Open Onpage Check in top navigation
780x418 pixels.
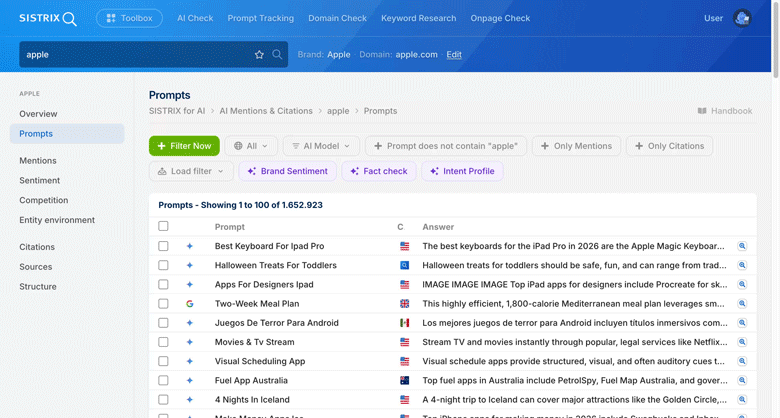[500, 18]
